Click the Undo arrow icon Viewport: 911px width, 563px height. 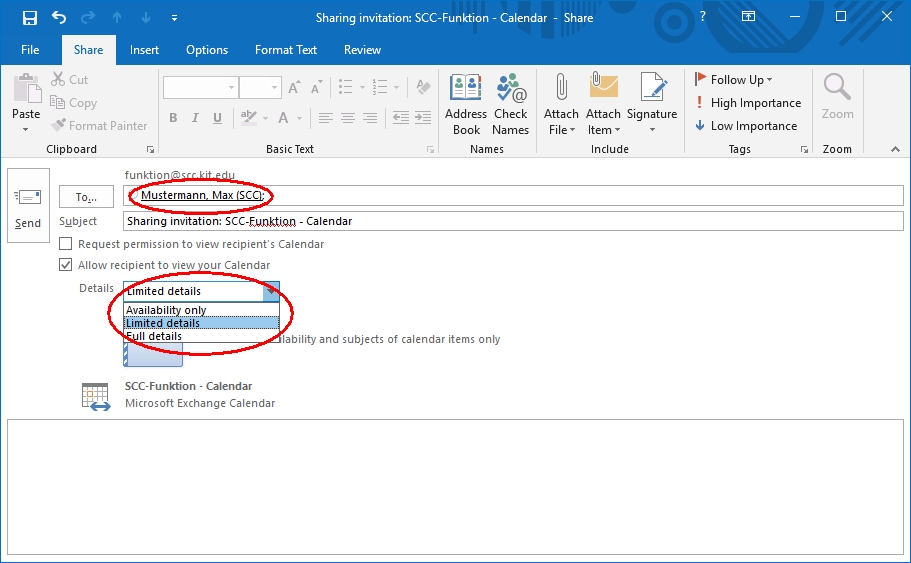tap(59, 18)
